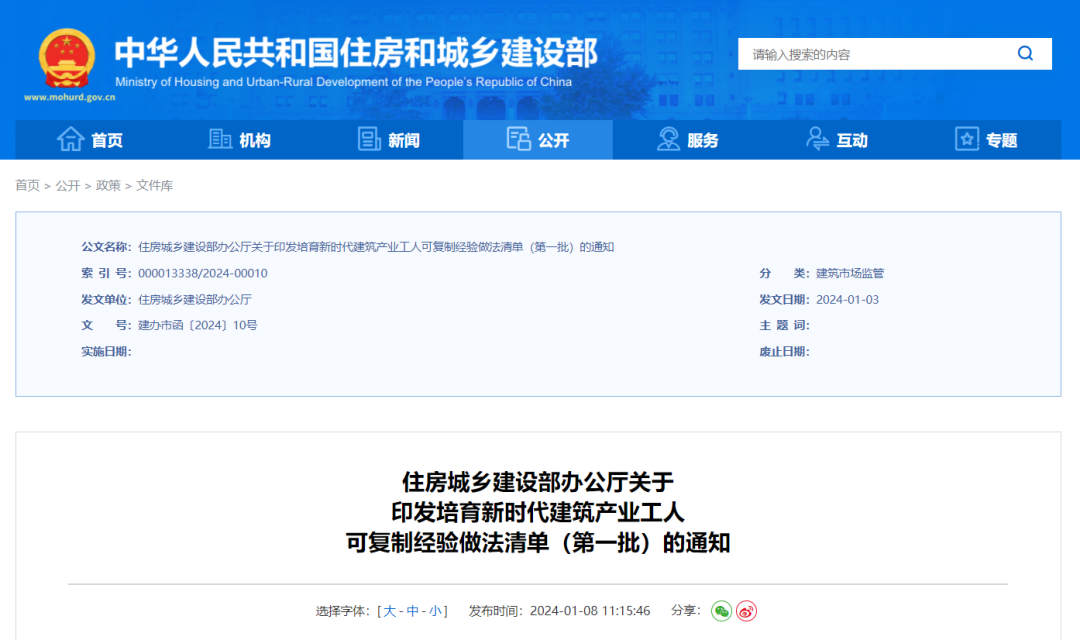
Task: Share via the WeChat icon
Action: (x=721, y=611)
